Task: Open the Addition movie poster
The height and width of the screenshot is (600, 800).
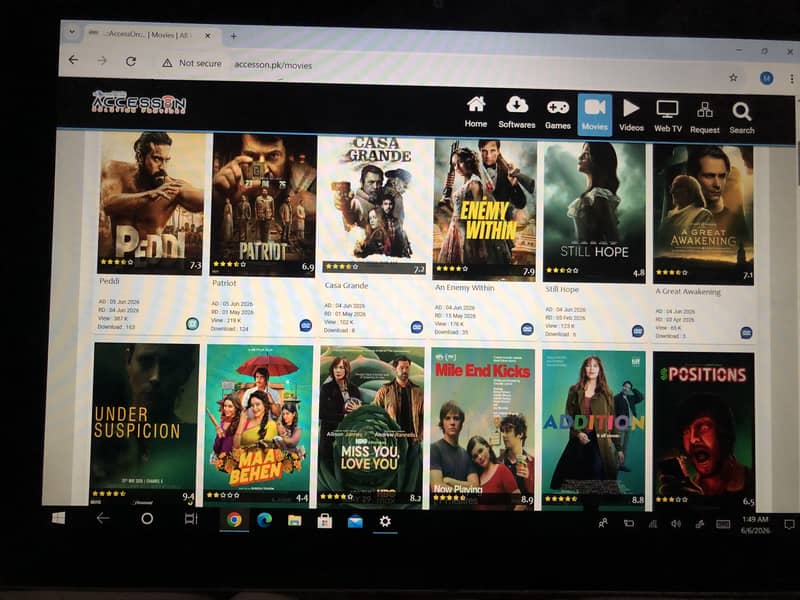Action: [x=593, y=431]
